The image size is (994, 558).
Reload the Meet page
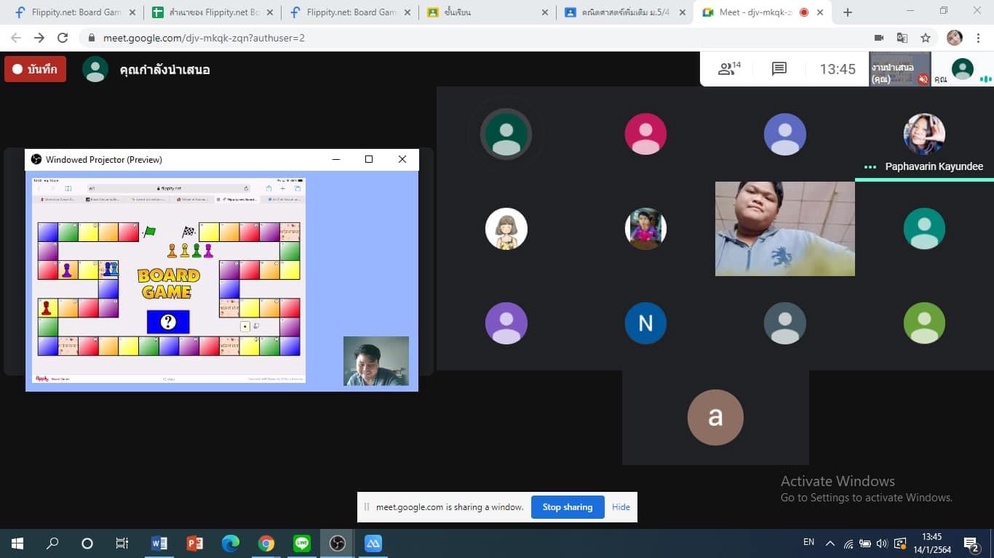click(62, 38)
